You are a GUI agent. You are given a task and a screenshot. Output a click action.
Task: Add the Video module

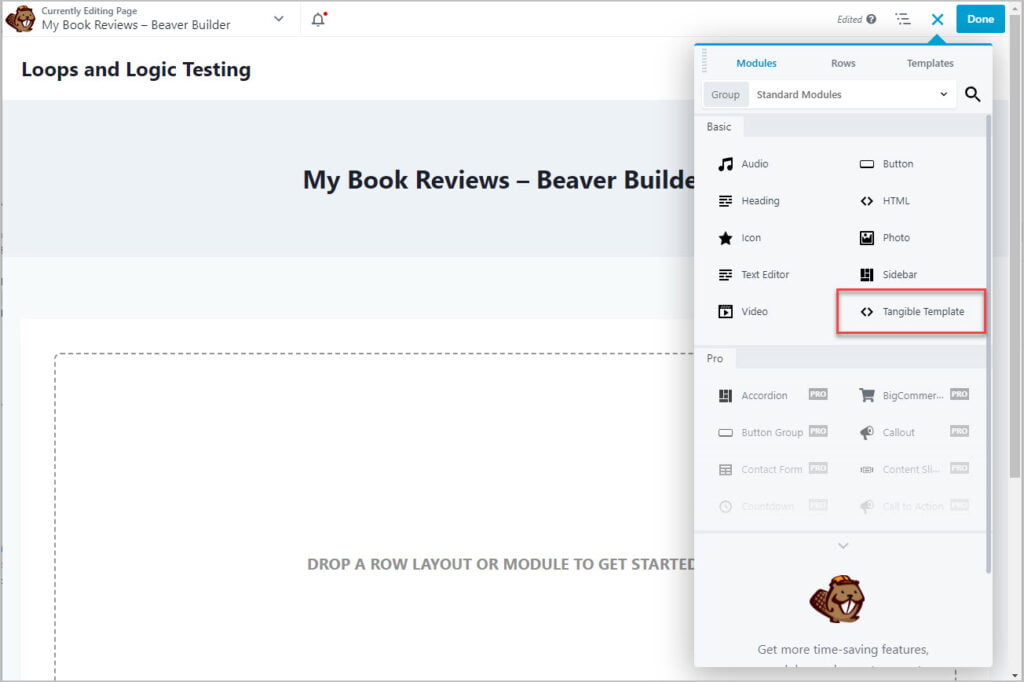[754, 312]
